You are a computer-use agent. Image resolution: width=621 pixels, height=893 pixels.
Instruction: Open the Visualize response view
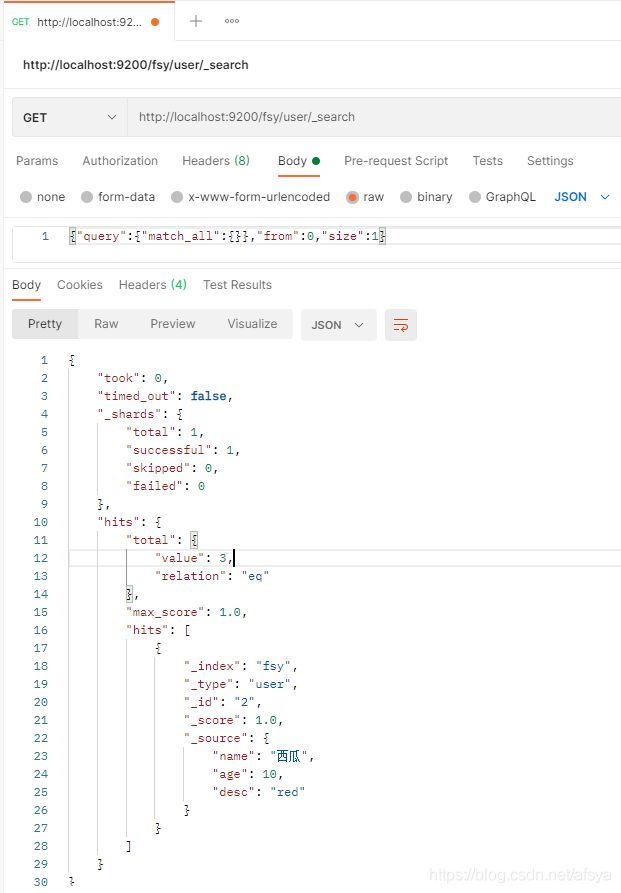tap(252, 324)
